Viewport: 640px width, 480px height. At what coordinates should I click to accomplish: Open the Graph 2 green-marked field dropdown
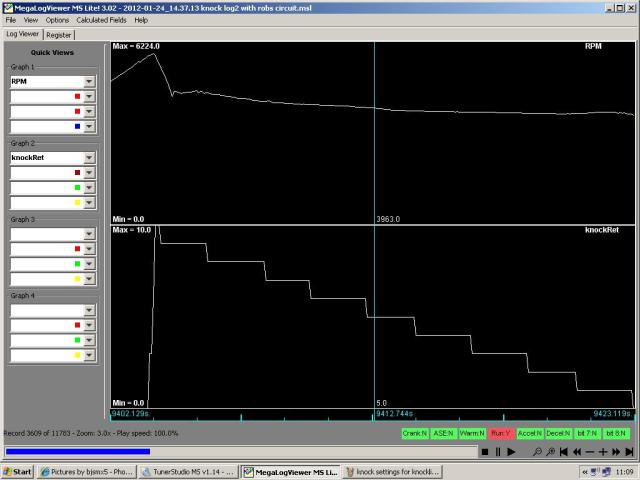pos(89,188)
